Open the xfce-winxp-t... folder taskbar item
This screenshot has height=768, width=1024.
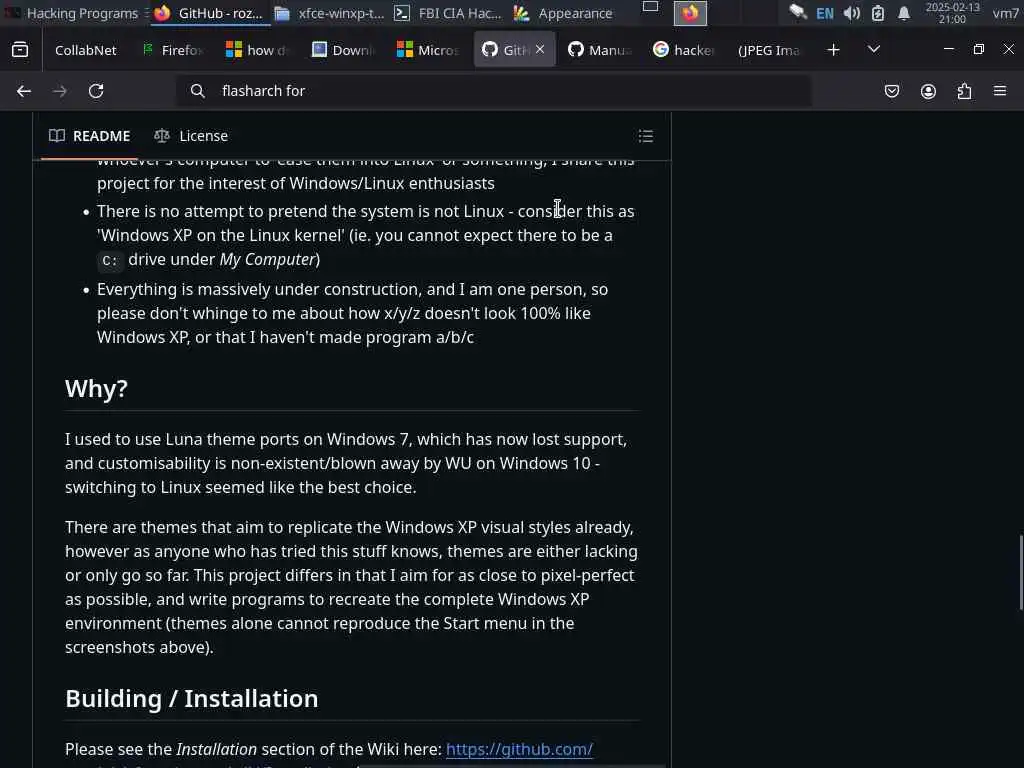click(329, 13)
